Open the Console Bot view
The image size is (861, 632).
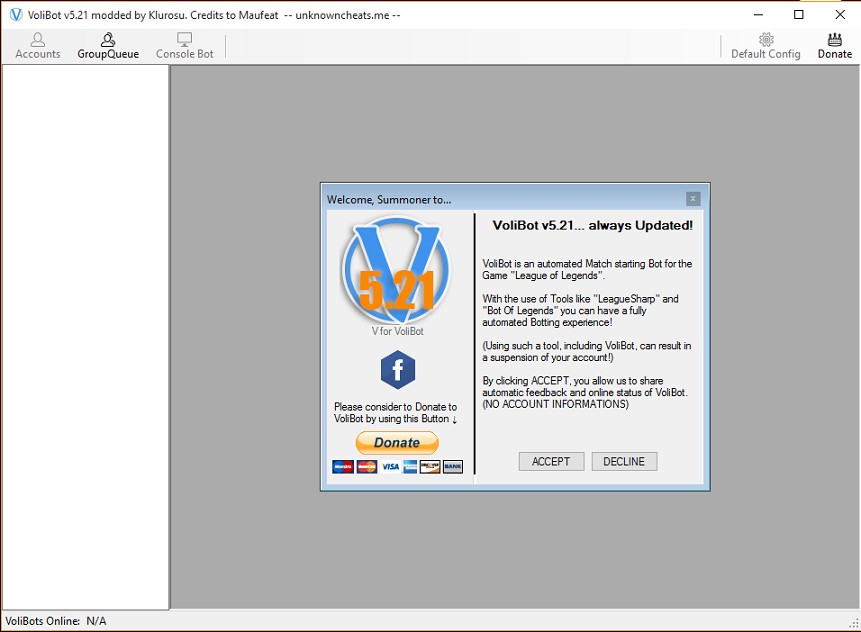tap(184, 46)
